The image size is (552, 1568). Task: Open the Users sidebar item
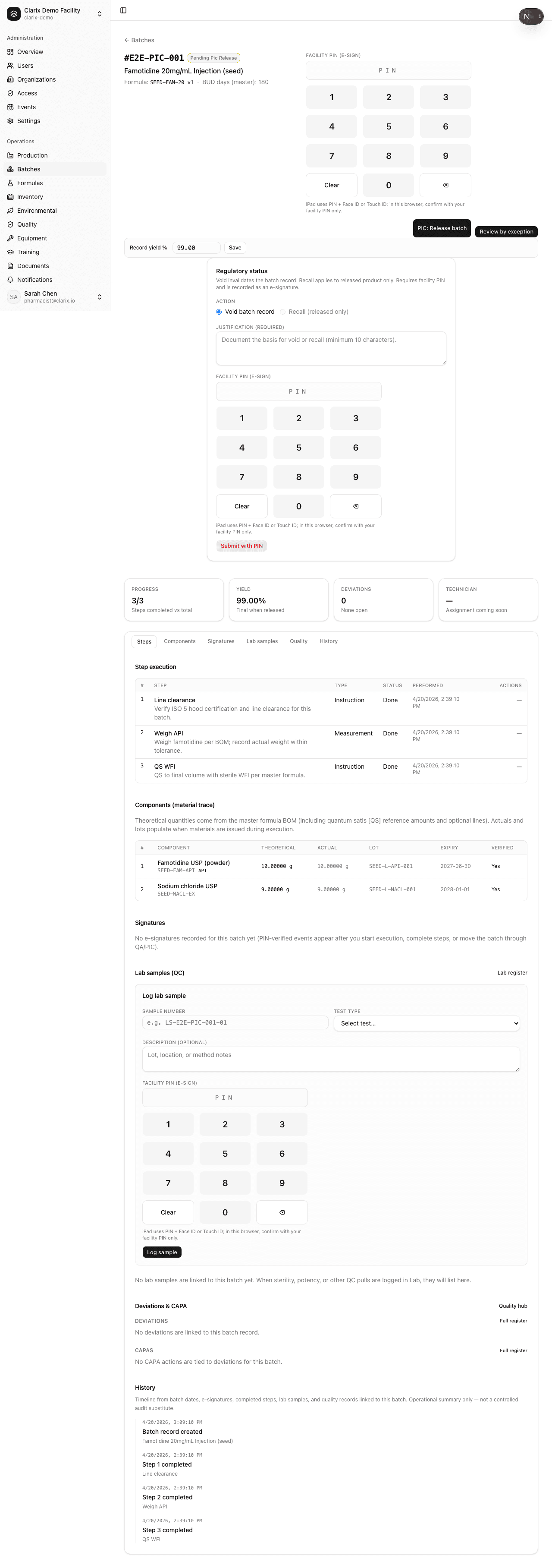pos(55,66)
